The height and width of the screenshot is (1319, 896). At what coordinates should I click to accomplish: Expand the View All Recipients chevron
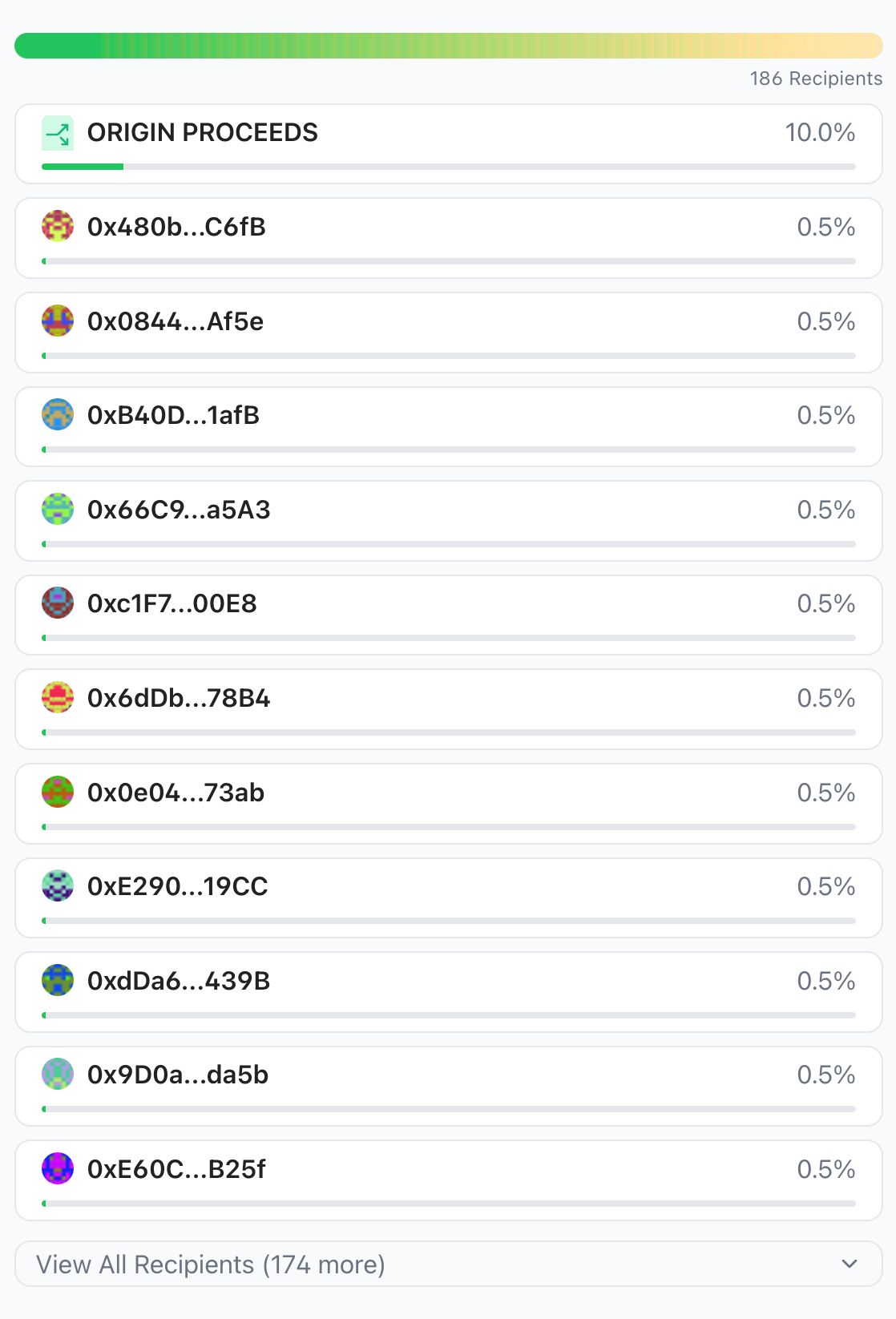coord(850,1265)
